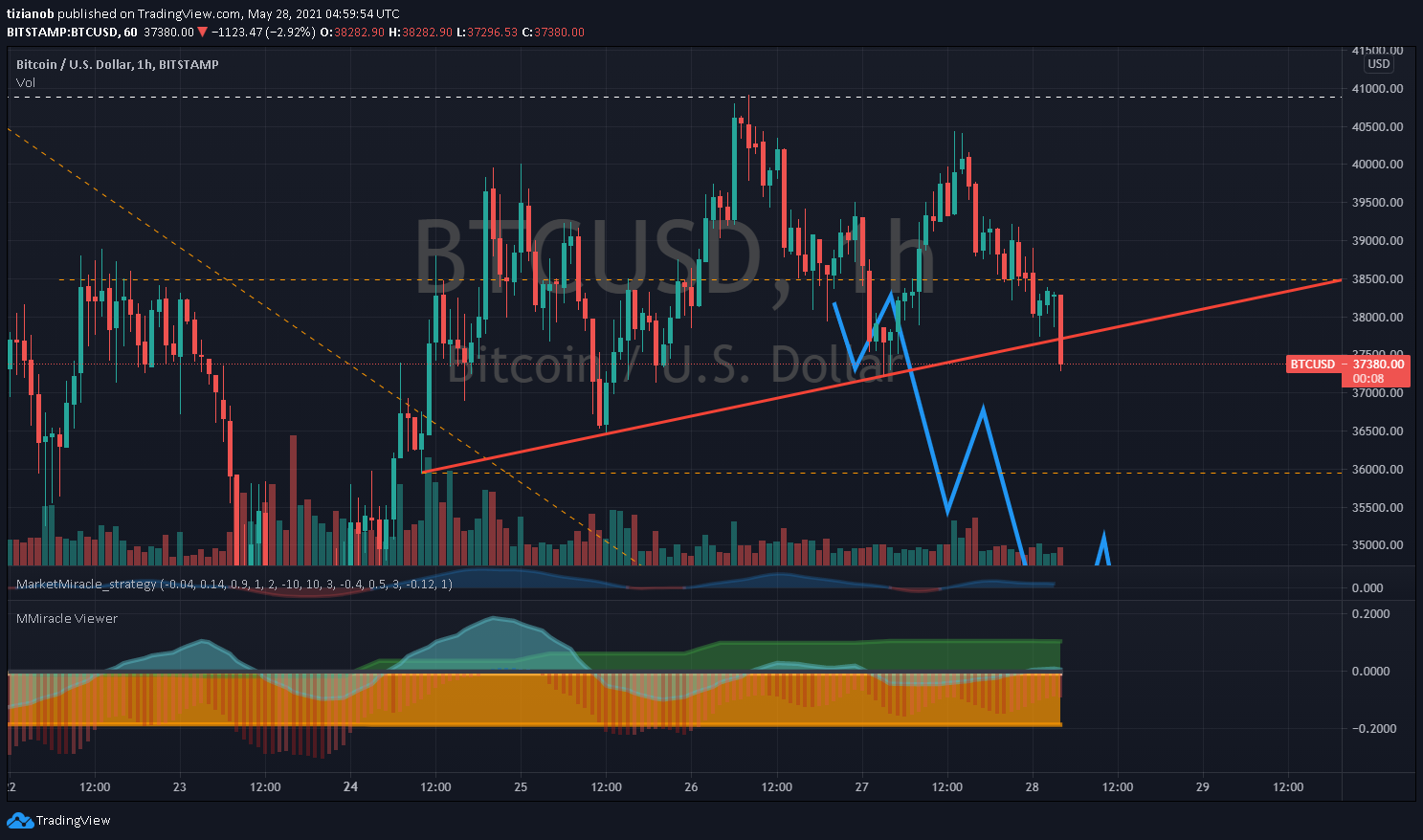Image resolution: width=1423 pixels, height=840 pixels.
Task: Click the 'Bitcoin / U.S. Dollar, 1h, BITSTAMP' title
Action: [118, 64]
